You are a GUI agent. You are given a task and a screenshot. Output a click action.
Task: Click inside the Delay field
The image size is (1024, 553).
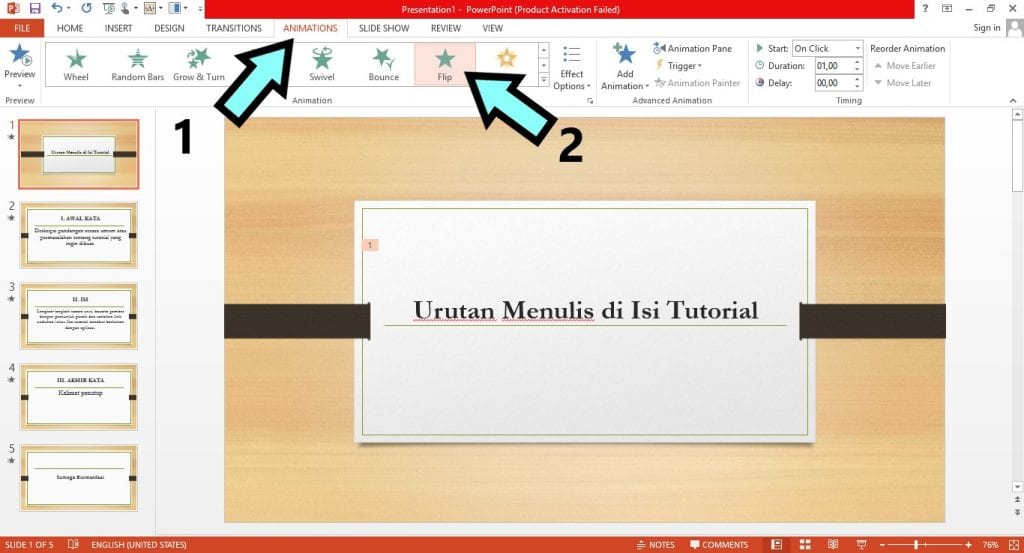click(x=833, y=83)
